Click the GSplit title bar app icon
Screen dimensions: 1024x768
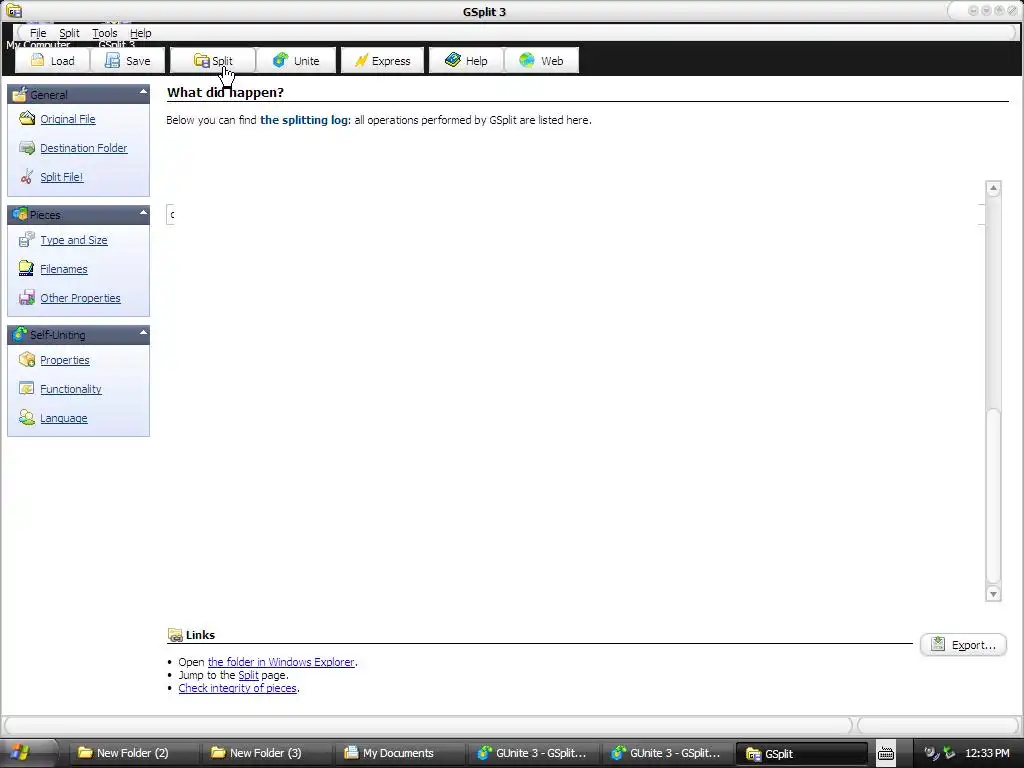[x=14, y=11]
